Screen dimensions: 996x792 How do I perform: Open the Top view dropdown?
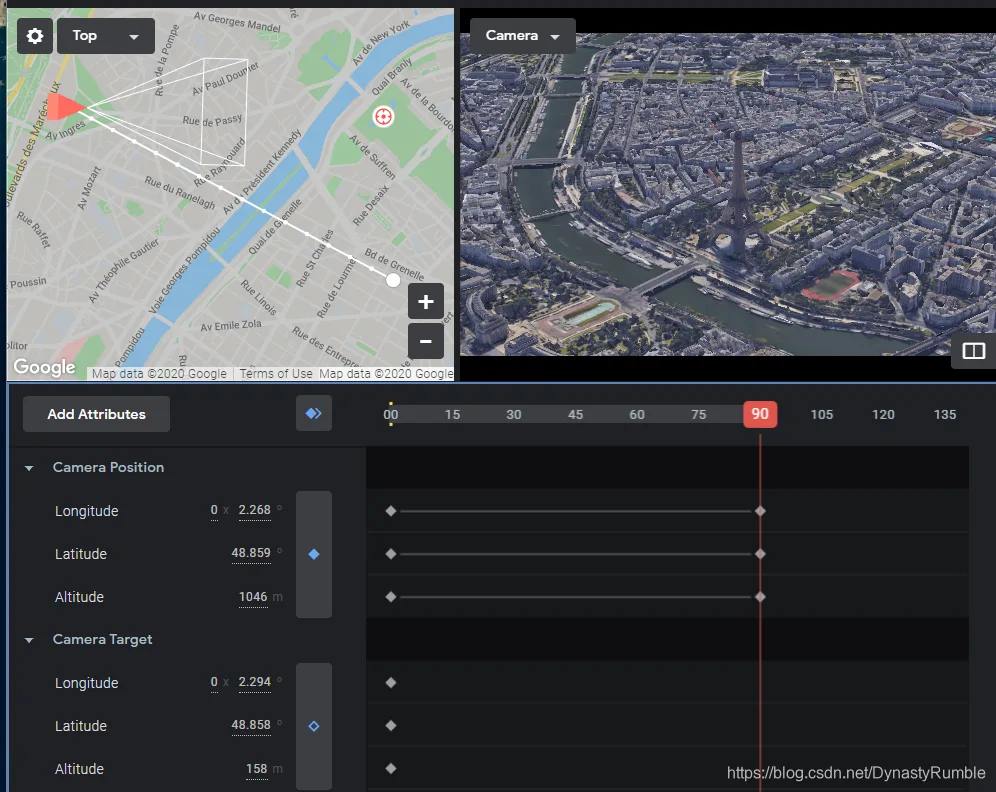pyautogui.click(x=105, y=36)
